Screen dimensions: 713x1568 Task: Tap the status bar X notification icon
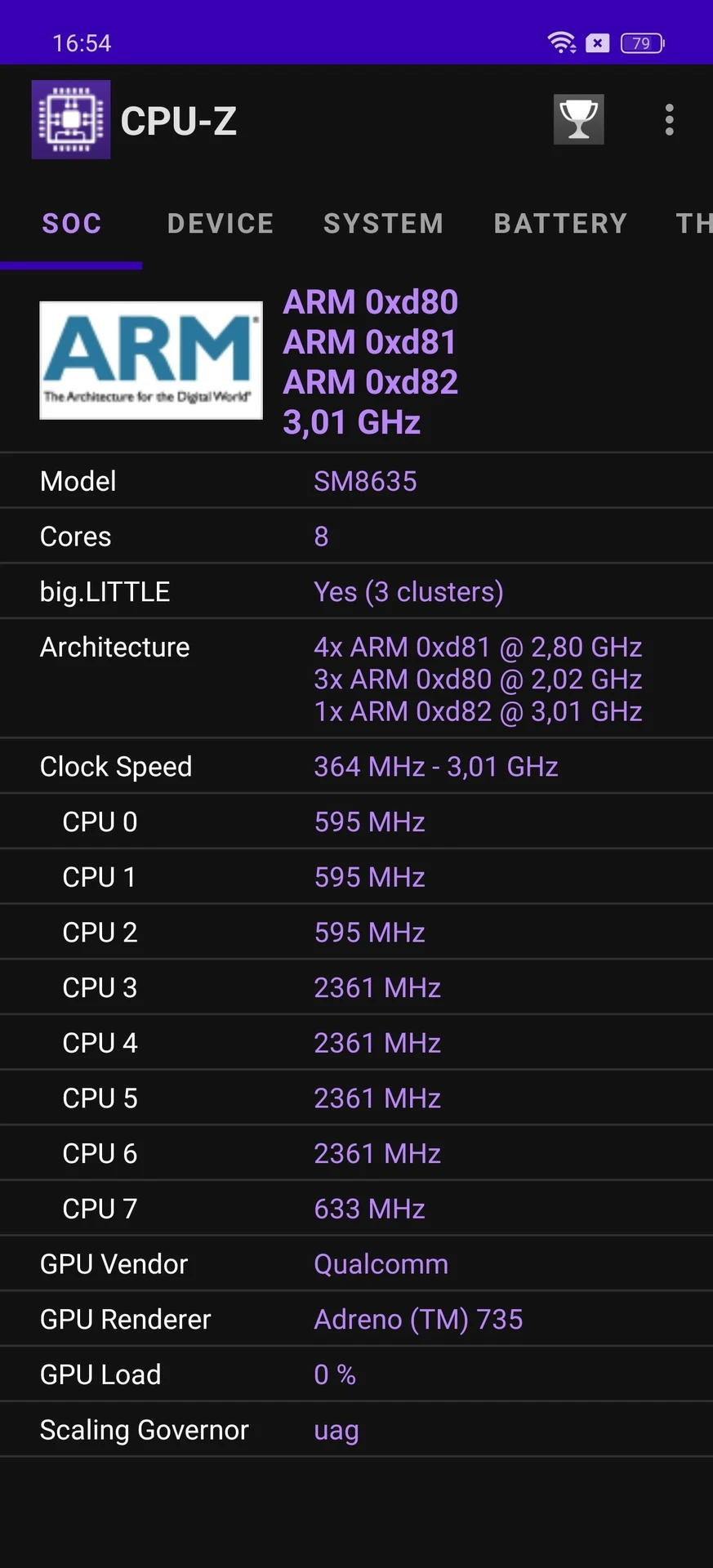[598, 42]
